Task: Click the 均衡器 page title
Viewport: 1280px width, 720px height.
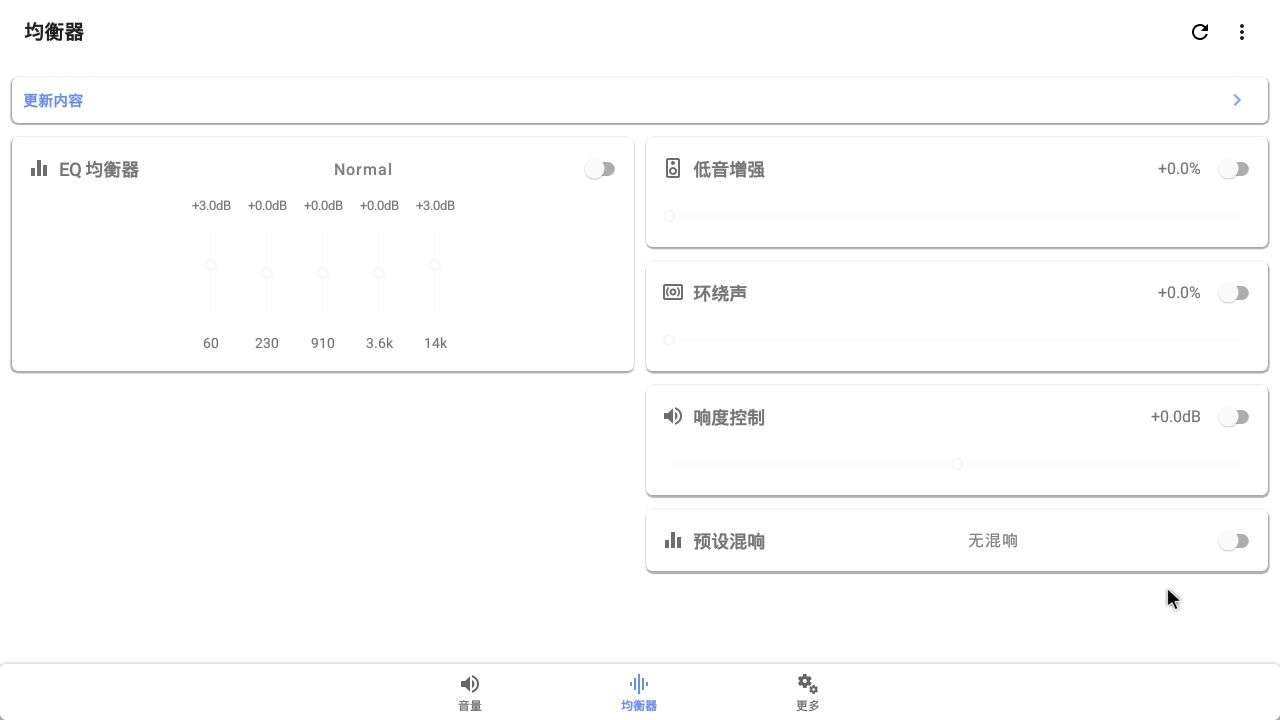Action: click(54, 32)
